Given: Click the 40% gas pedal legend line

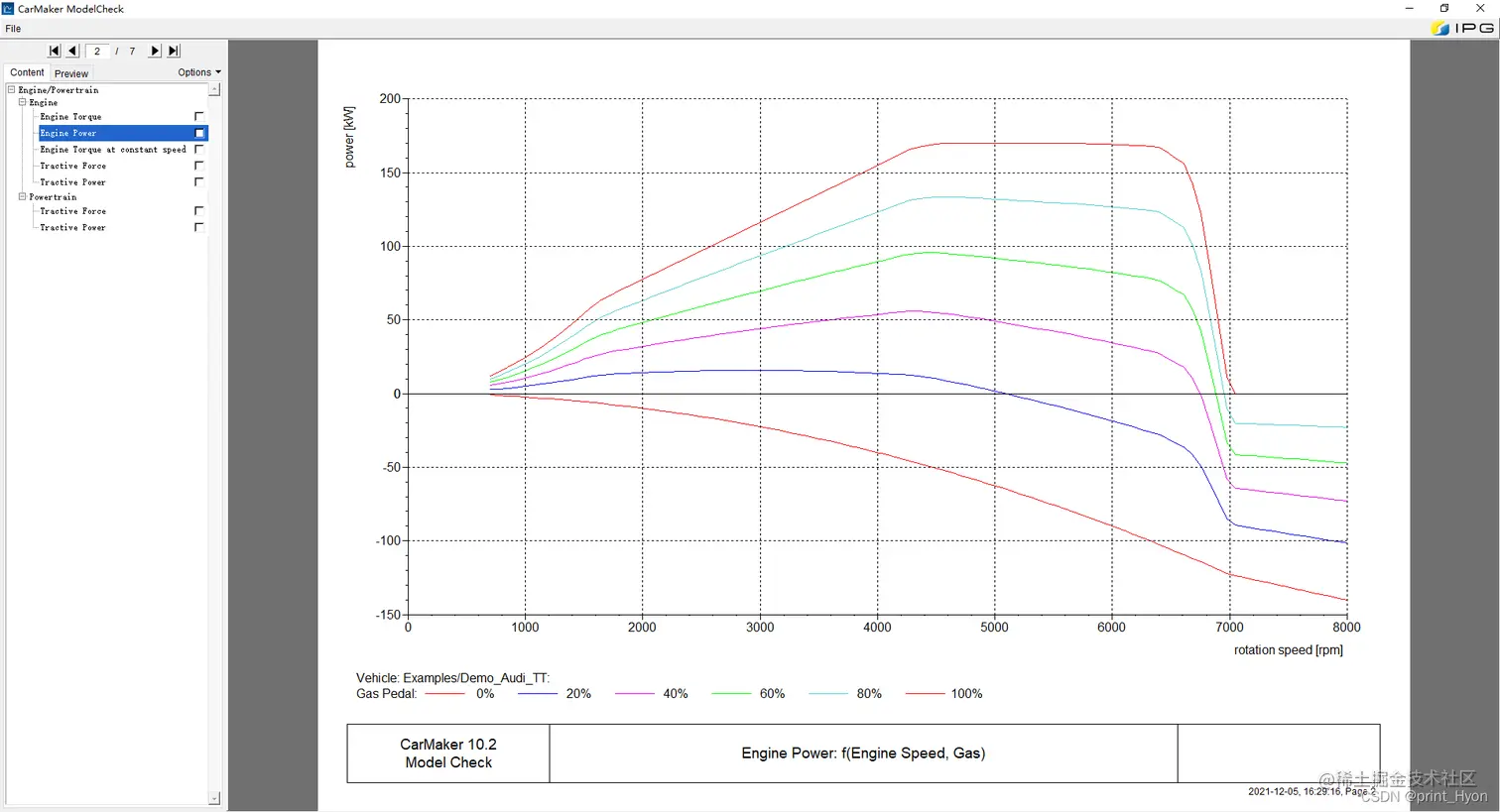Looking at the screenshot, I should tap(634, 694).
